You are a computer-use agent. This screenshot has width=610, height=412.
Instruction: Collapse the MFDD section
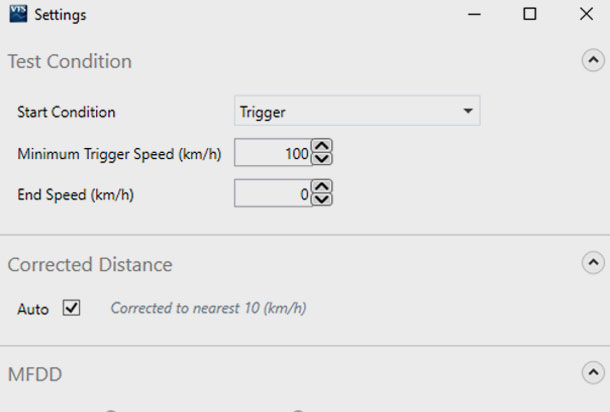pos(592,373)
